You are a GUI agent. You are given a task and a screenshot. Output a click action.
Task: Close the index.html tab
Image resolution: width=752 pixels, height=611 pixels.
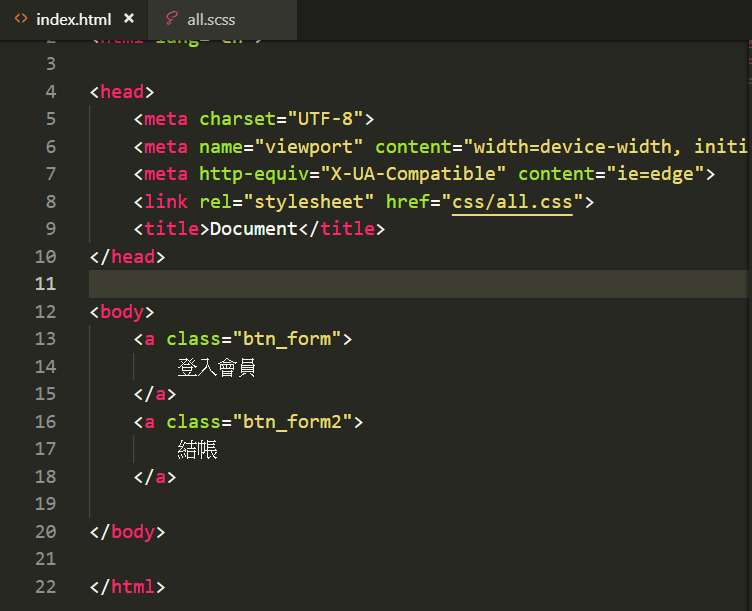(129, 19)
